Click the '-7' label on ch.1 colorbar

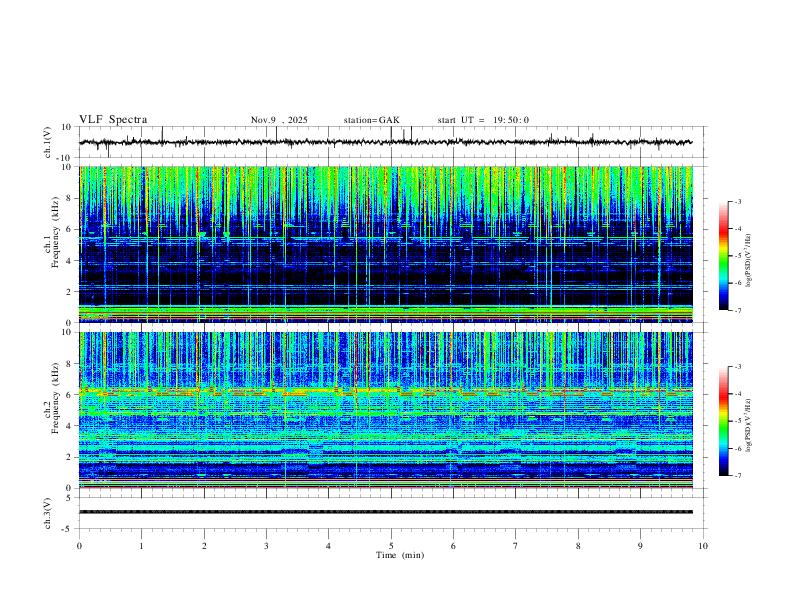point(738,310)
